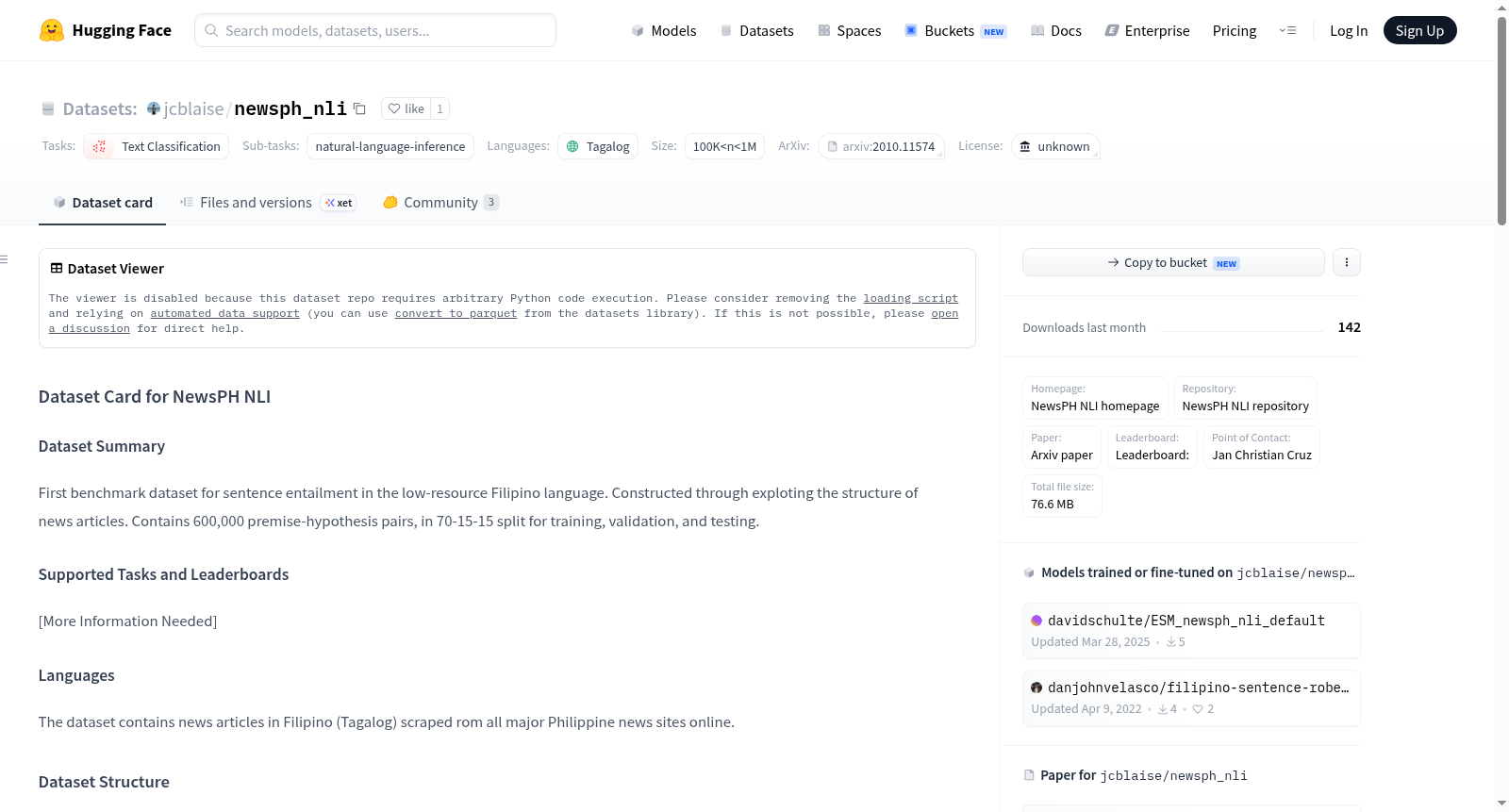Open the three-dot options menu

[1347, 262]
